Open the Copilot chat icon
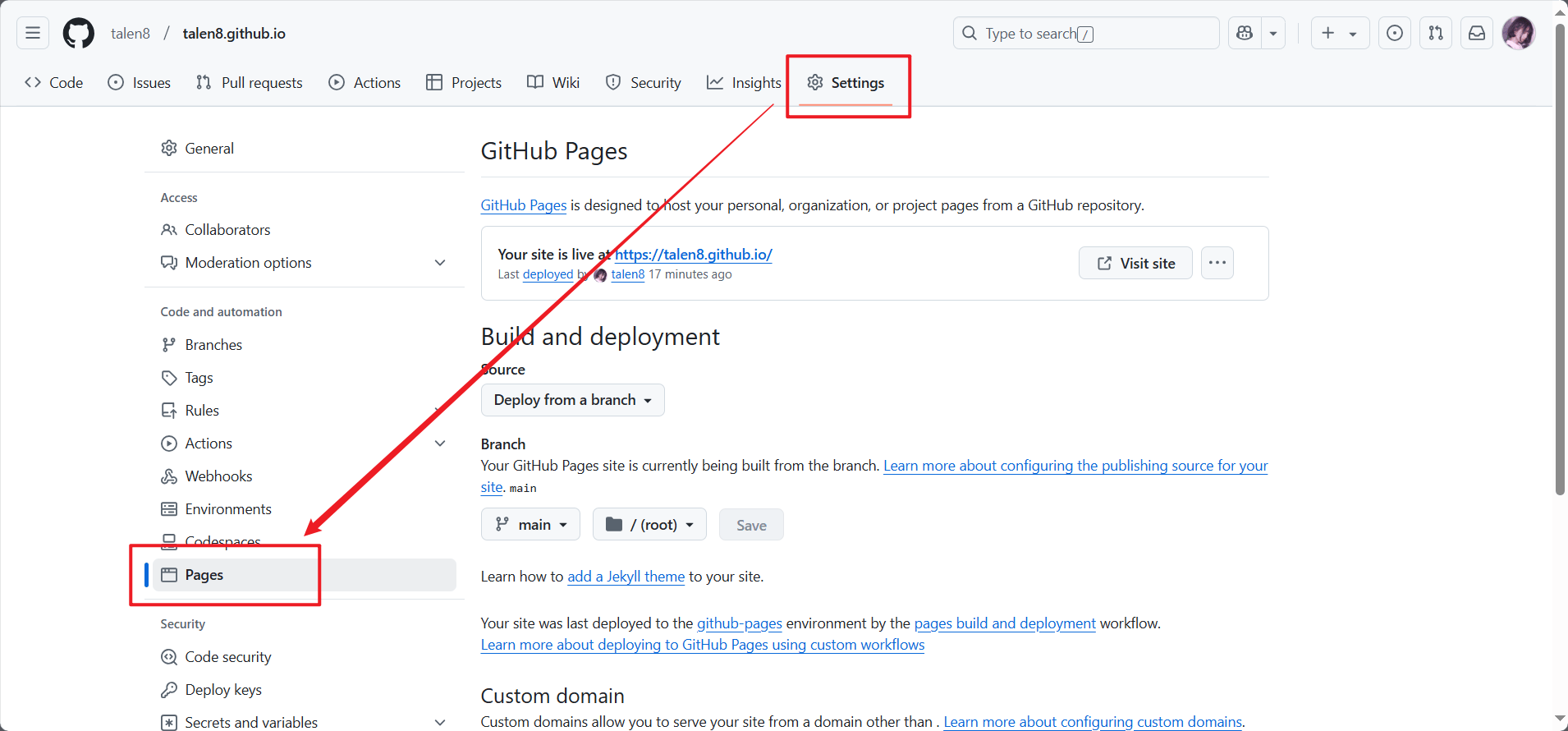 pyautogui.click(x=1245, y=33)
